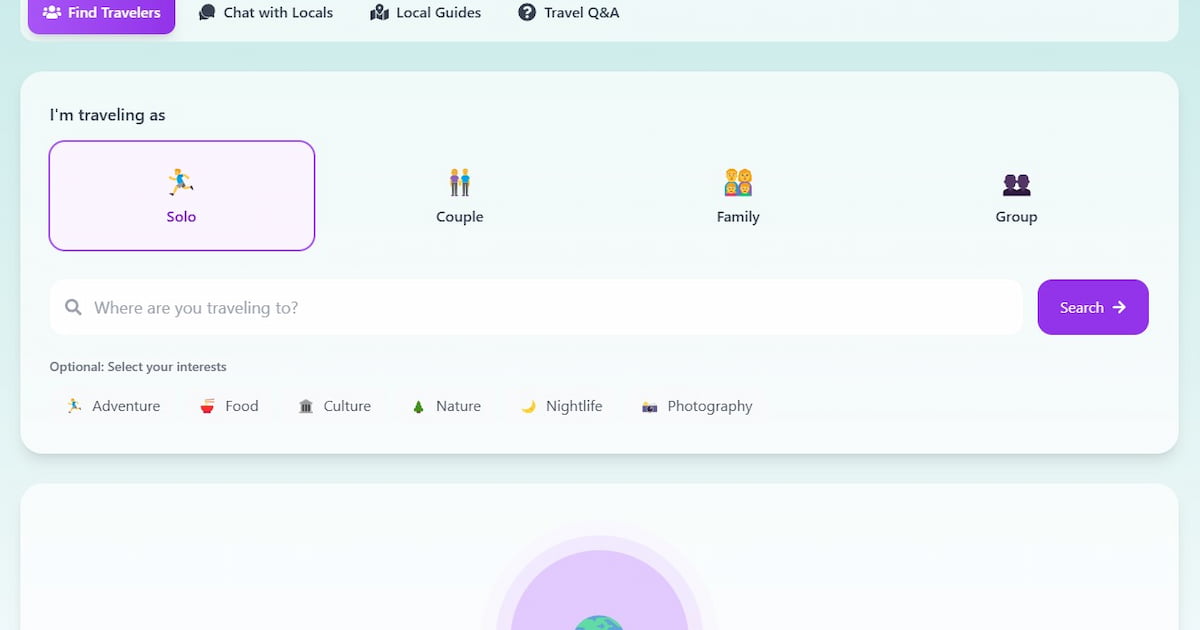Select the Find Travelers people icon

click(x=52, y=12)
